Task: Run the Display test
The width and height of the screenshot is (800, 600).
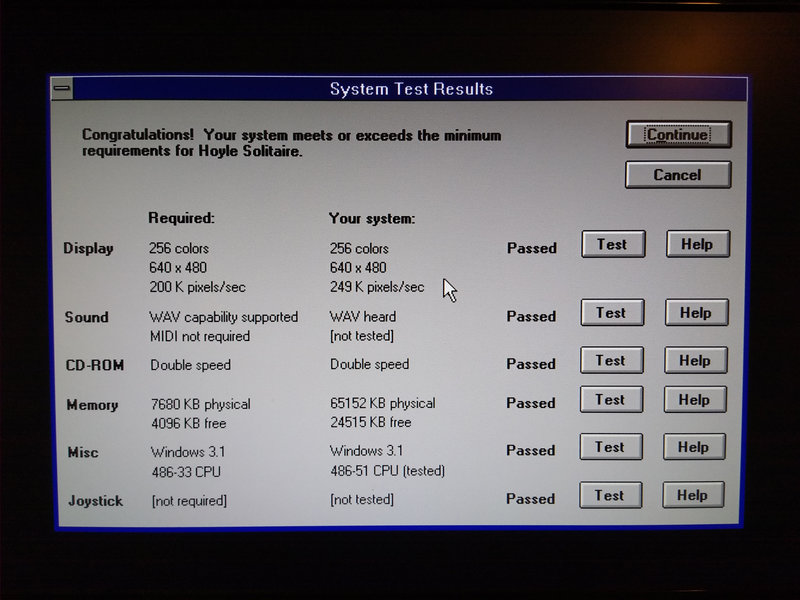Action: pos(612,244)
